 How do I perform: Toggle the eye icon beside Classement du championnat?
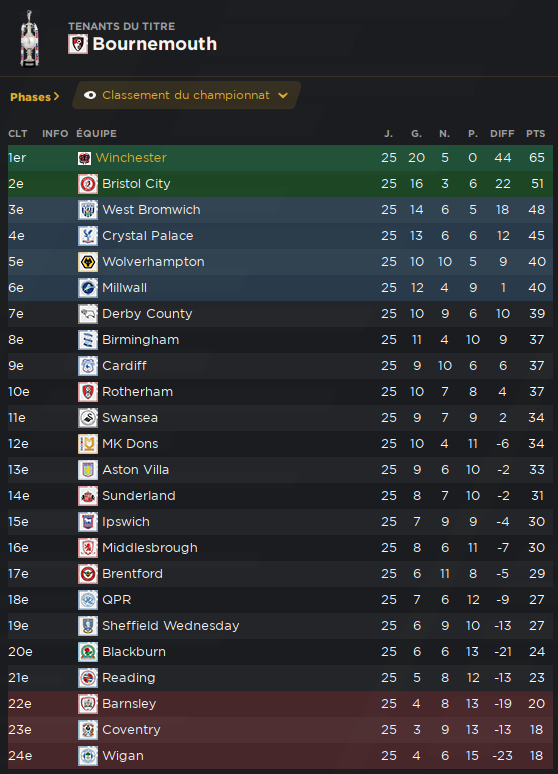point(90,95)
